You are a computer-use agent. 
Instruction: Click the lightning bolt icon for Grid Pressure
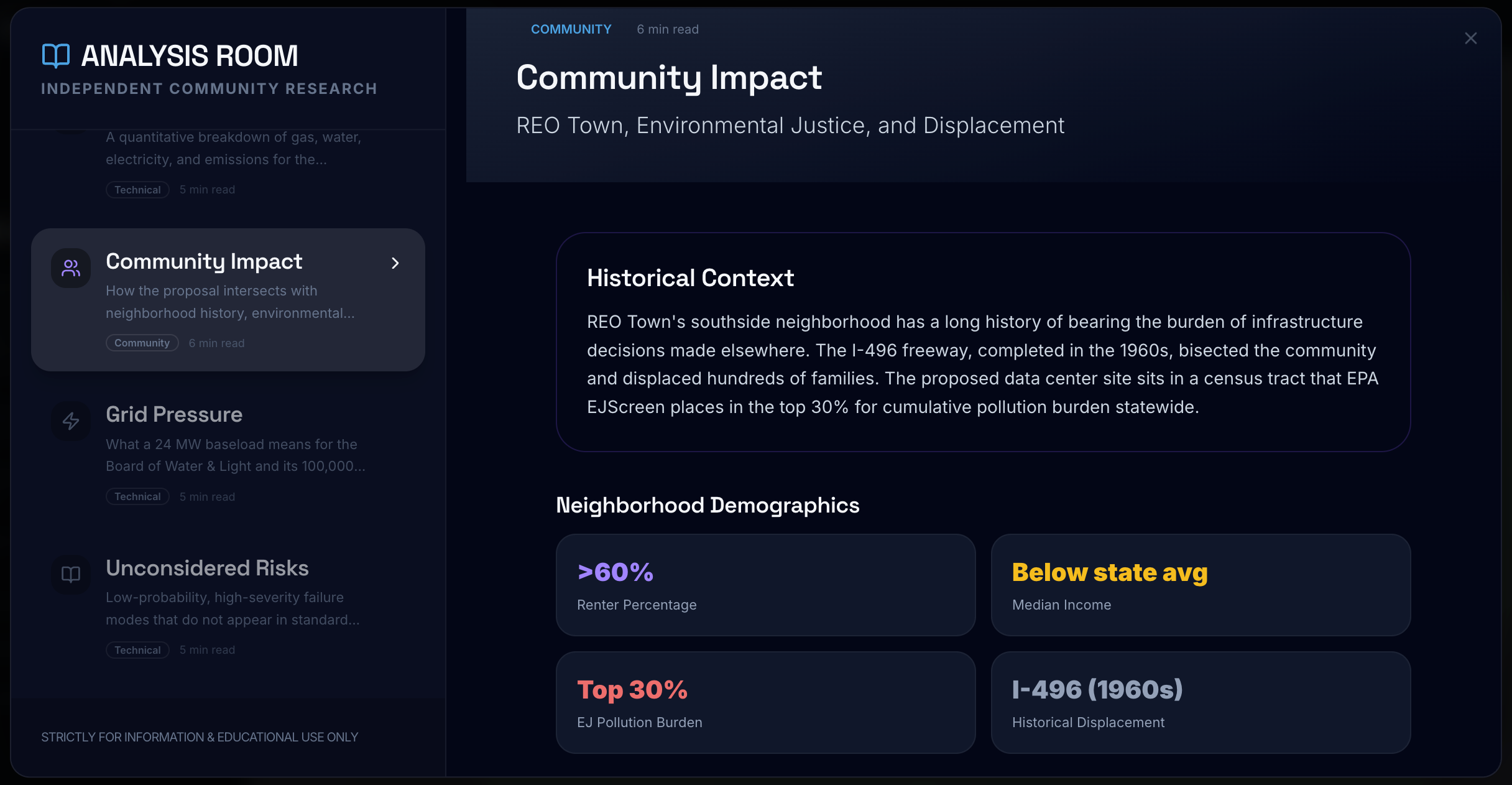pos(70,421)
